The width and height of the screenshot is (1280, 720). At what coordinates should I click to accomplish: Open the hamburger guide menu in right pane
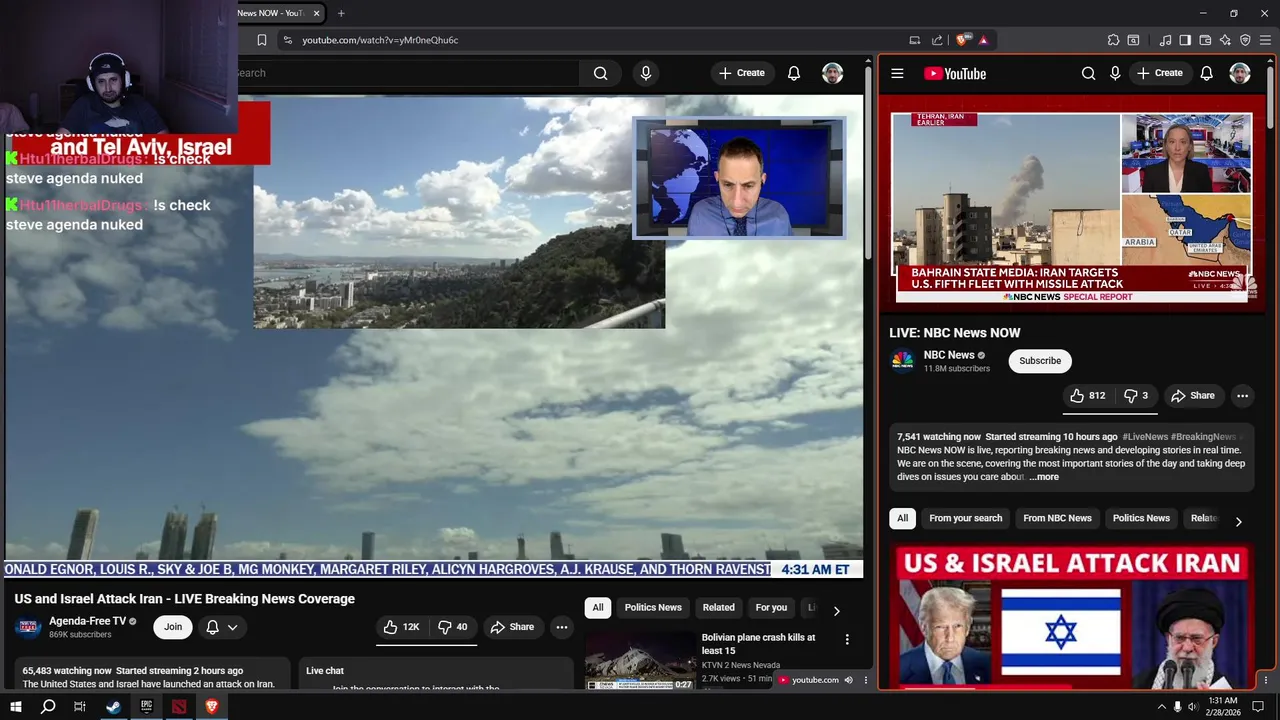(x=897, y=73)
